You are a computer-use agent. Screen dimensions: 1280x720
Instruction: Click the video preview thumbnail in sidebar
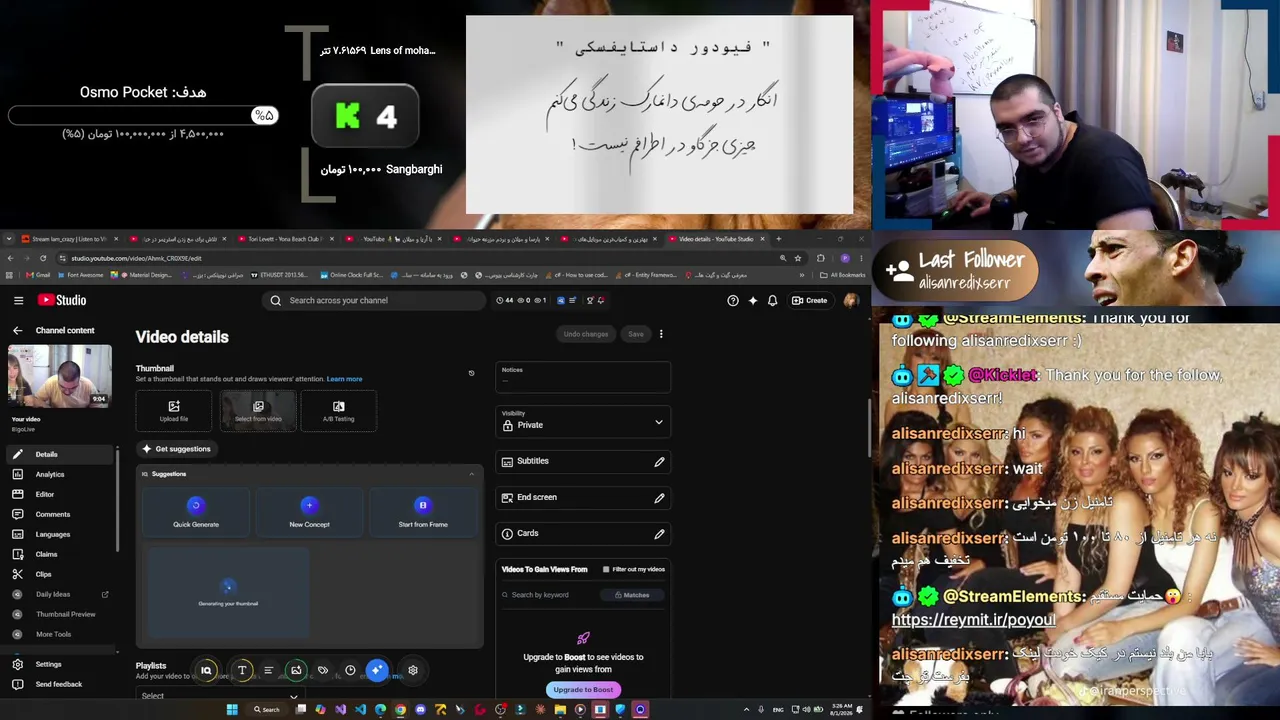(60, 376)
